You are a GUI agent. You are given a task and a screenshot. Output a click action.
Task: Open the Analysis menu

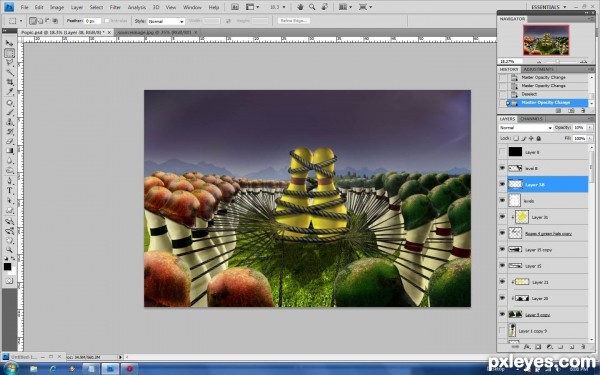click(136, 7)
